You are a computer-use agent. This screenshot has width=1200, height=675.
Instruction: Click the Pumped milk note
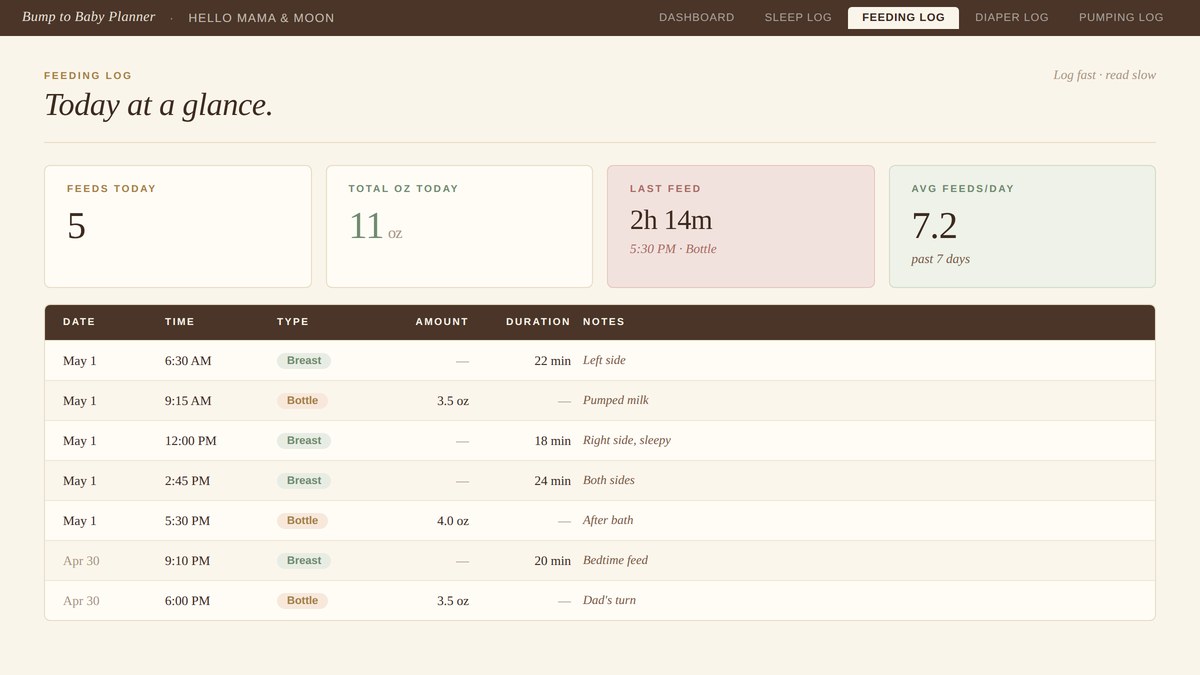[x=616, y=400]
